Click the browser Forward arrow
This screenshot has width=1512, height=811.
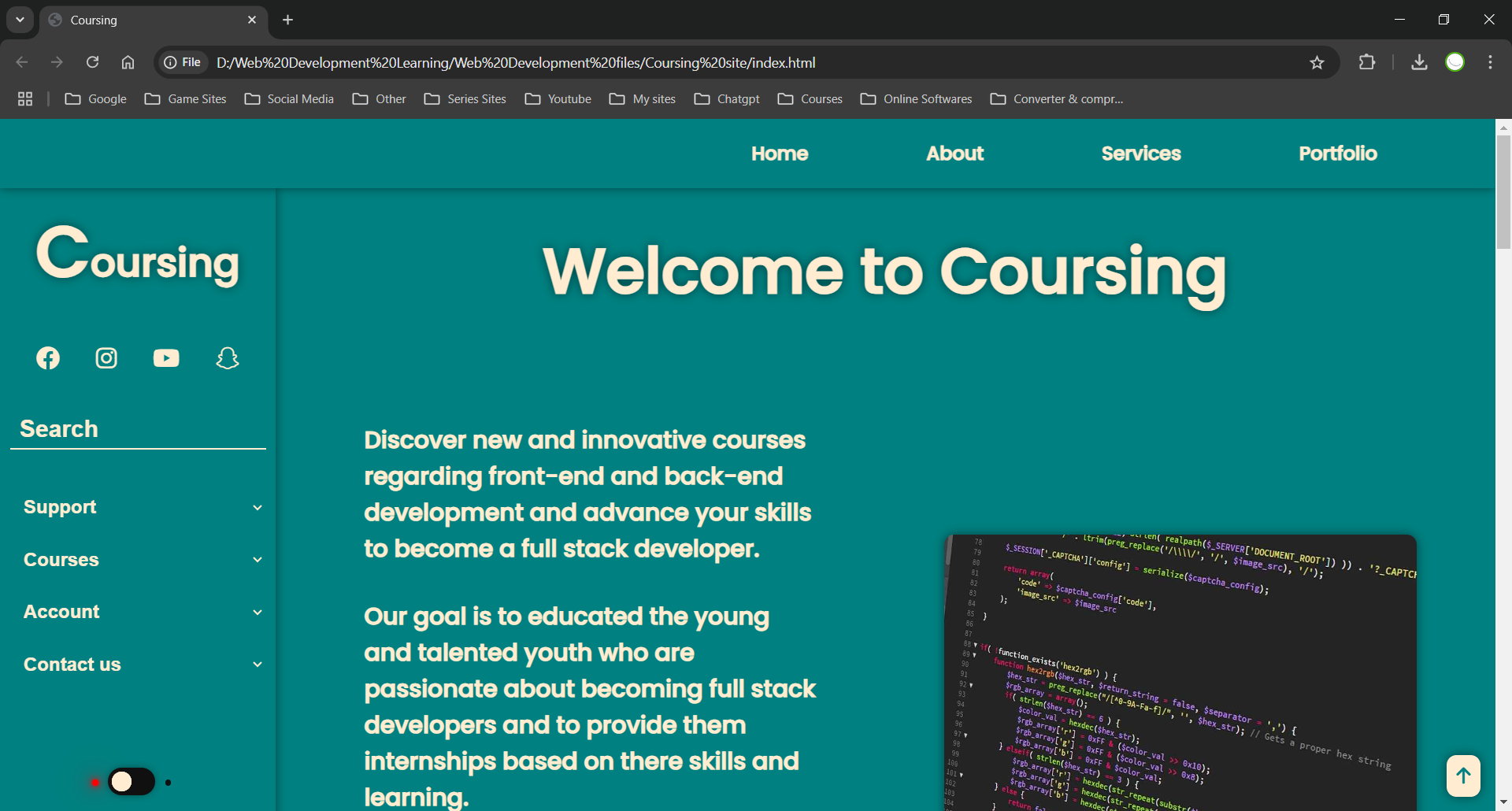tap(57, 62)
